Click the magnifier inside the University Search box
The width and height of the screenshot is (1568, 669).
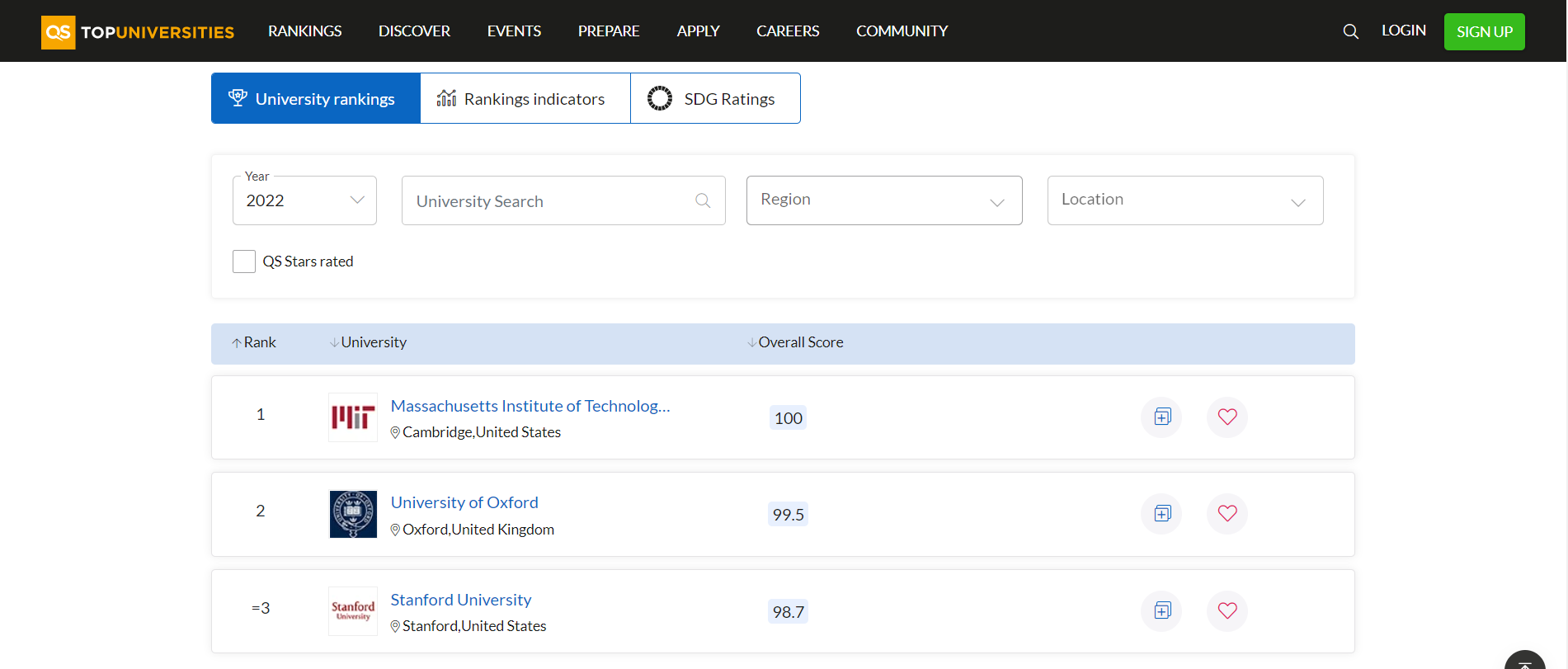(703, 200)
